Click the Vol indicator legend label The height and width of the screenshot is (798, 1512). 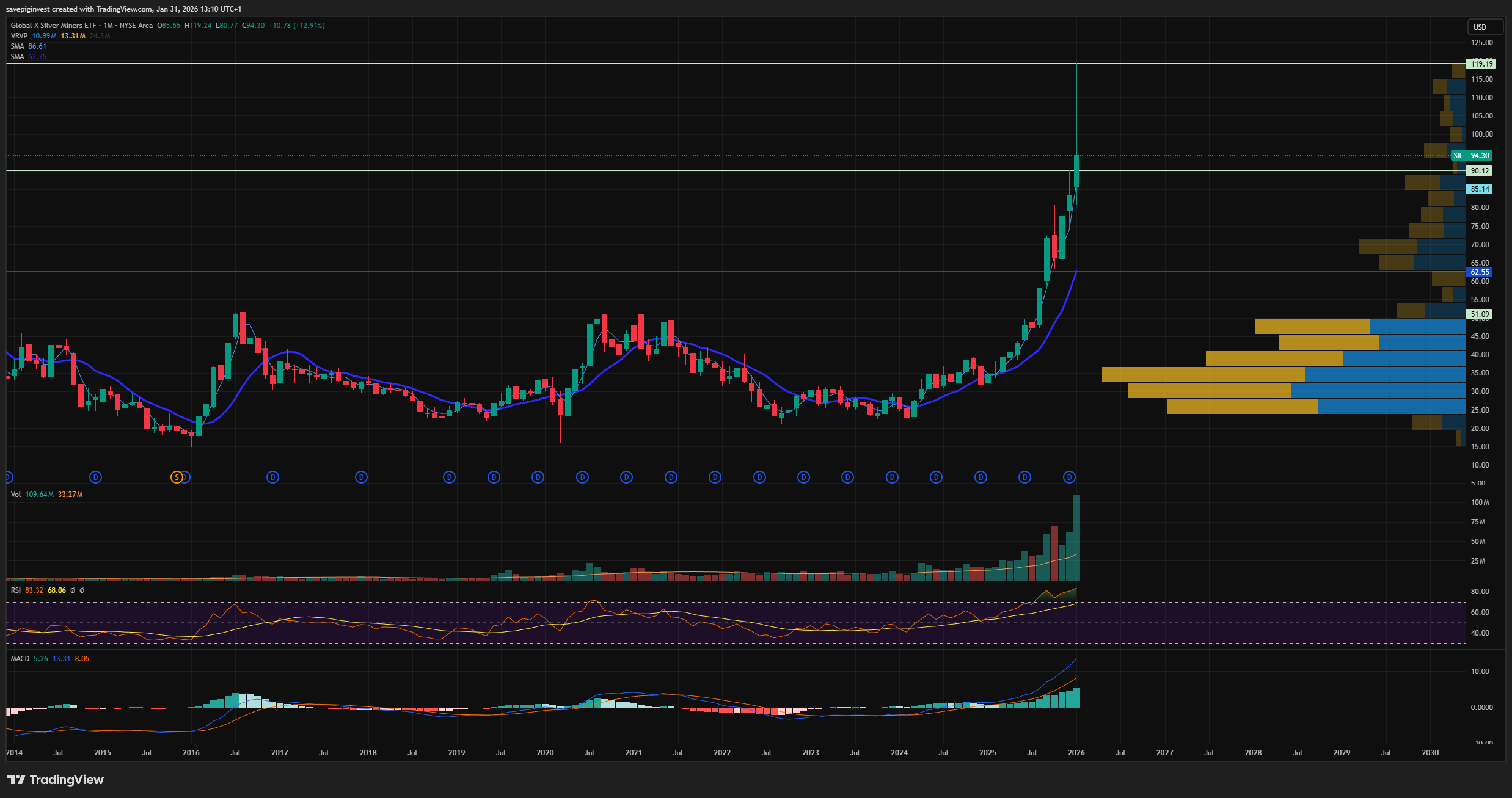click(16, 495)
